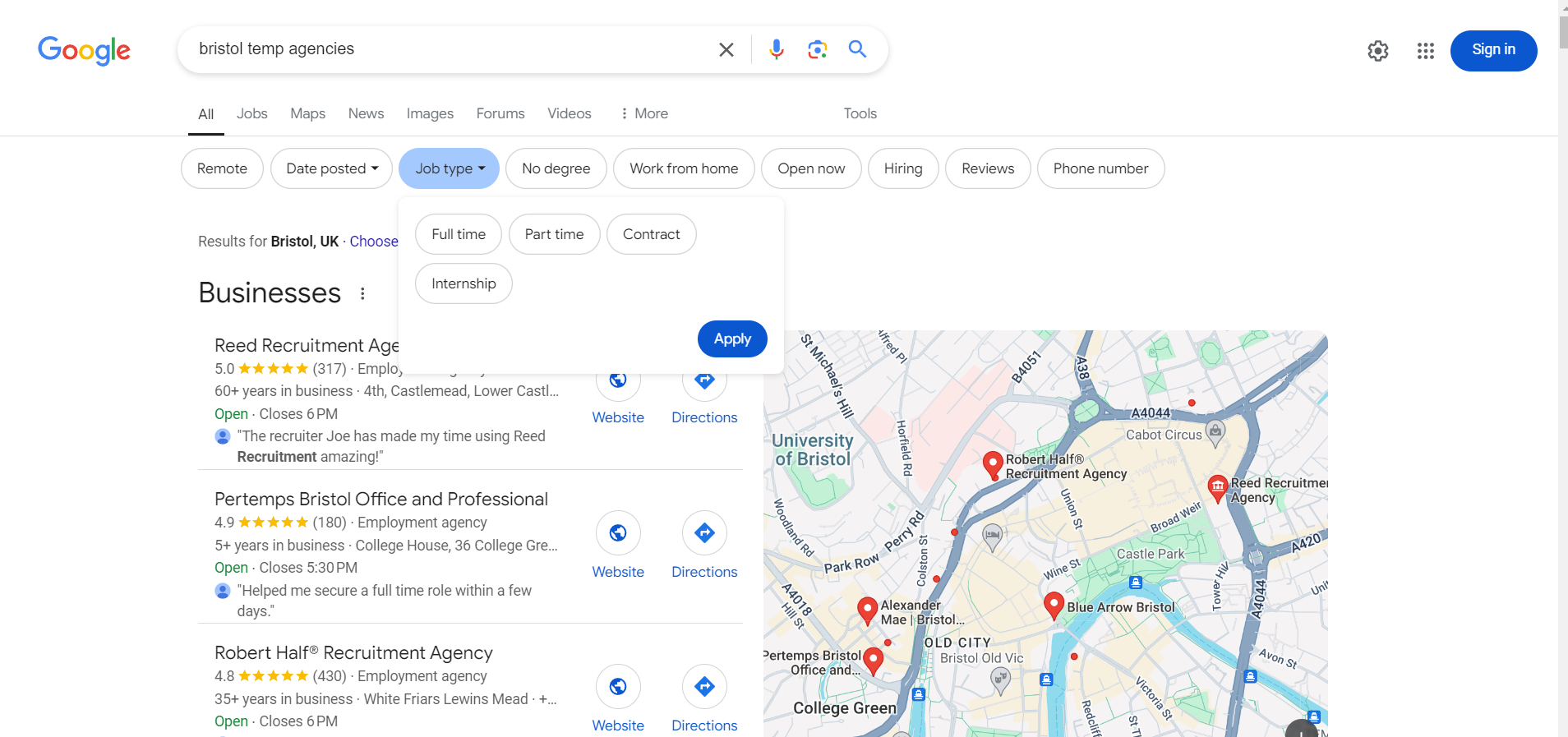The height and width of the screenshot is (737, 1568).
Task: Click the Choose area link
Action: point(374,242)
